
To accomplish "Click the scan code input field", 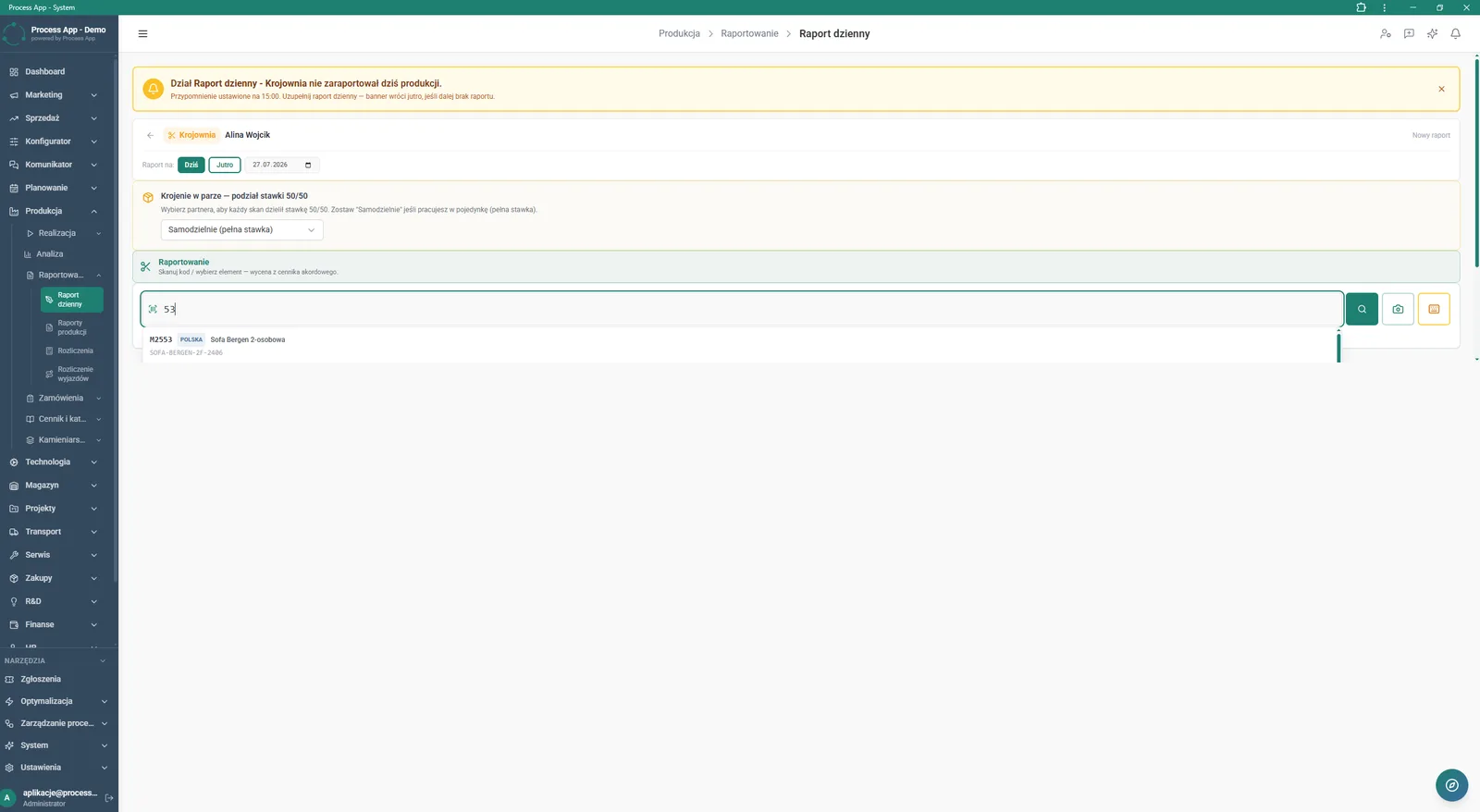I will click(742, 309).
